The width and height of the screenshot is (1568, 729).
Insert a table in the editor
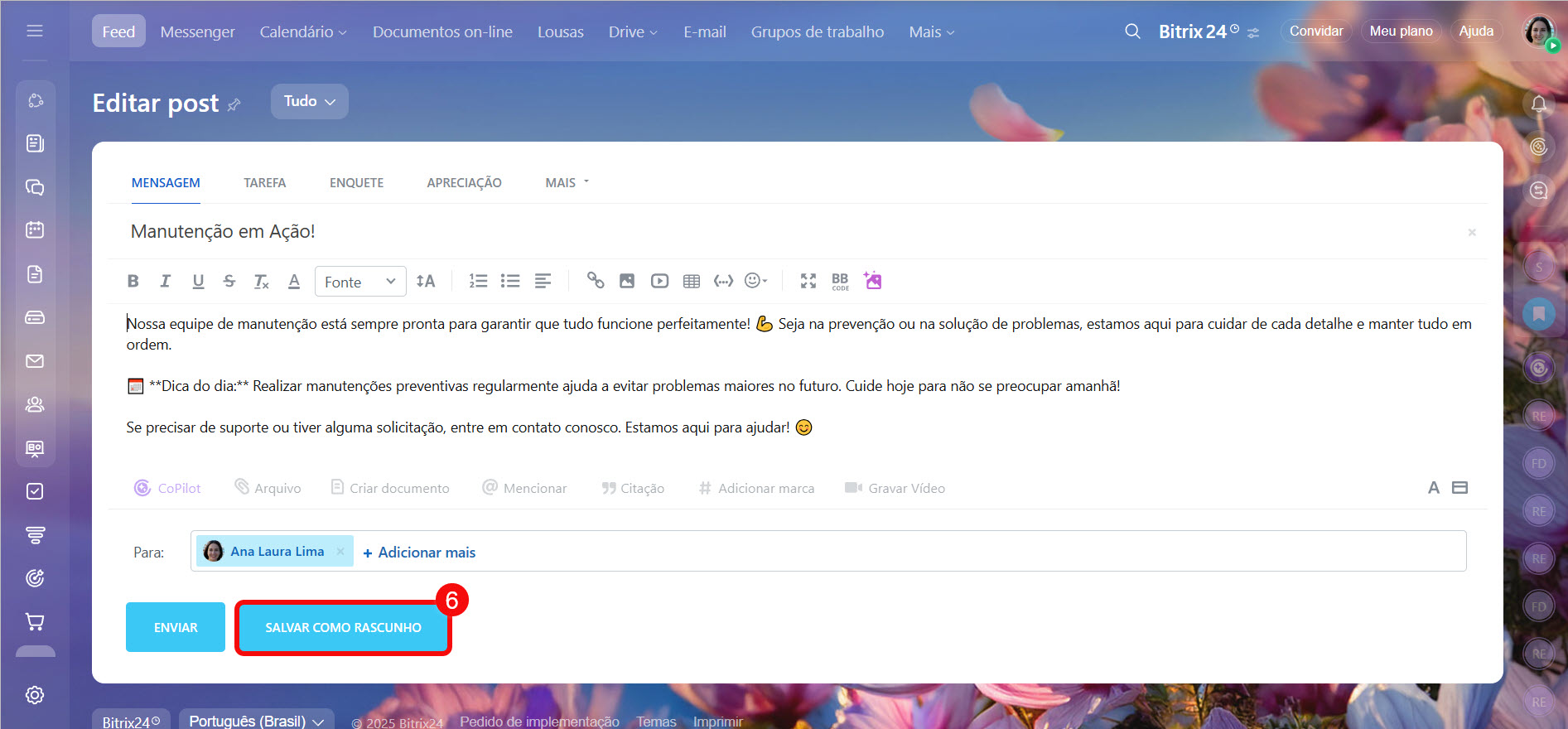click(692, 282)
